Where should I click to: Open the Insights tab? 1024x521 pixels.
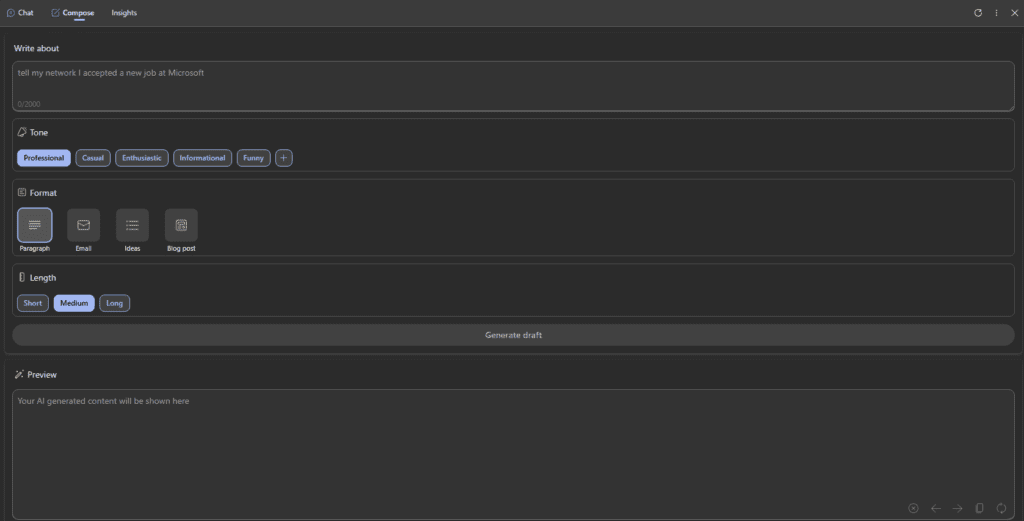tap(124, 12)
